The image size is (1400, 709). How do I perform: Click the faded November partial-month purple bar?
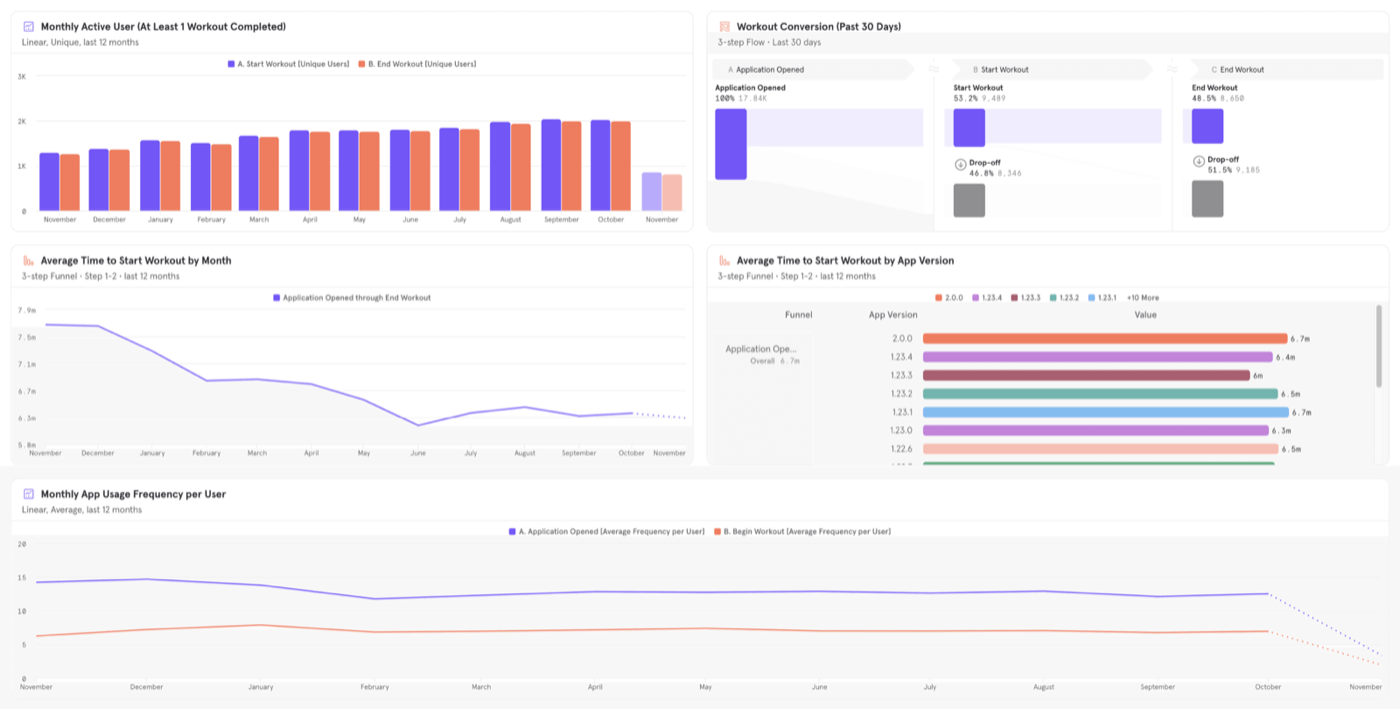pos(651,192)
